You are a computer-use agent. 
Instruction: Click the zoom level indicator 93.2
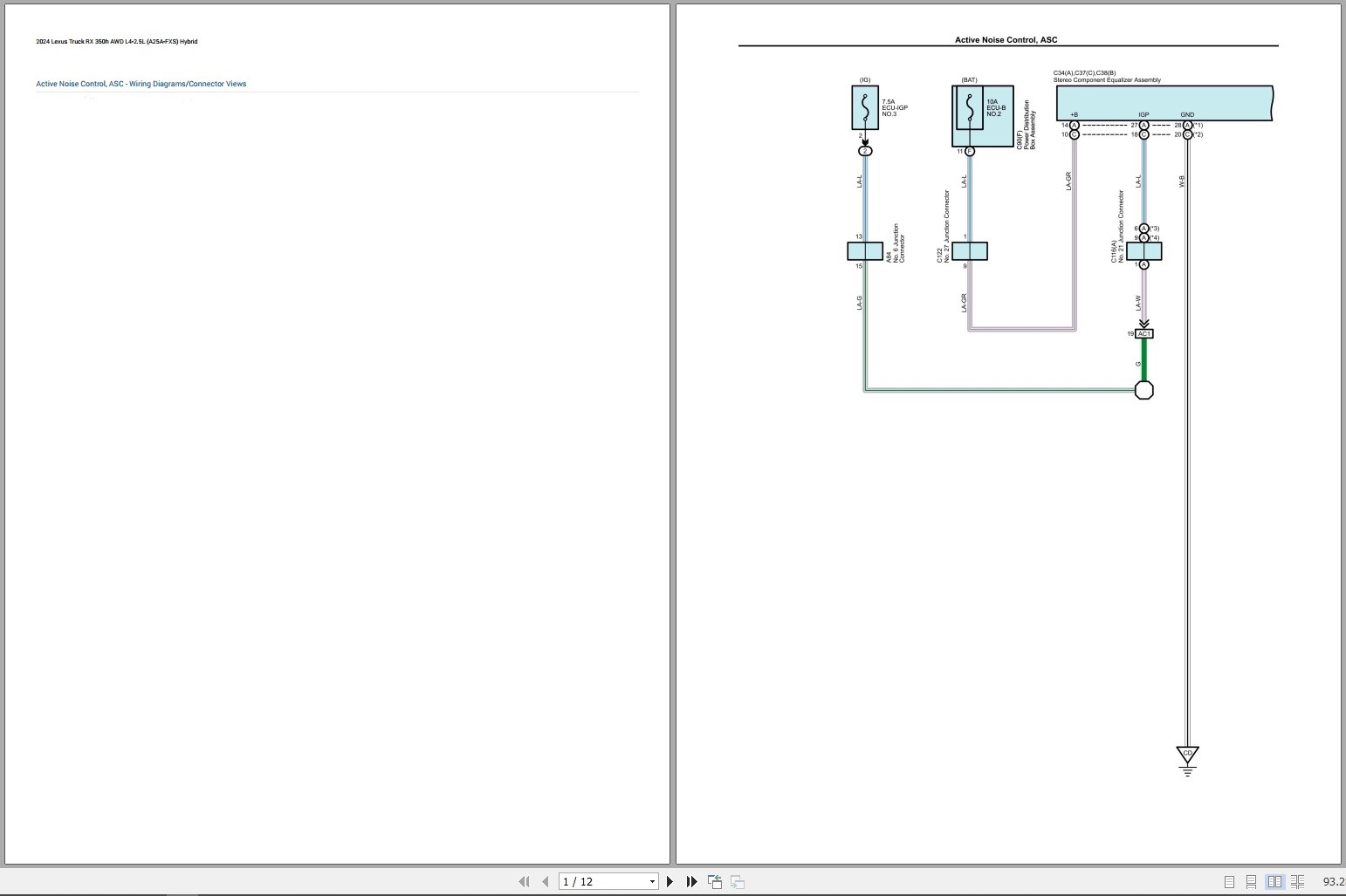[1334, 881]
